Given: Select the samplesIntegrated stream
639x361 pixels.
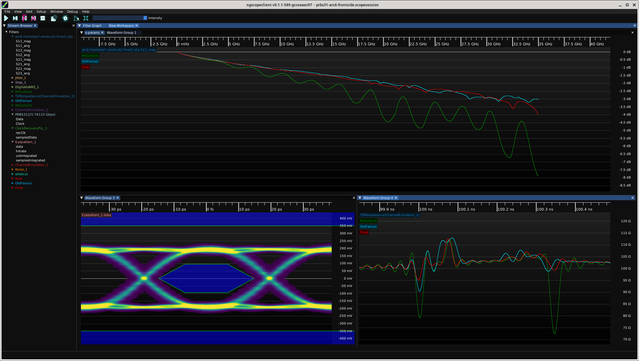Looking at the screenshot, I should pyautogui.click(x=30, y=160).
